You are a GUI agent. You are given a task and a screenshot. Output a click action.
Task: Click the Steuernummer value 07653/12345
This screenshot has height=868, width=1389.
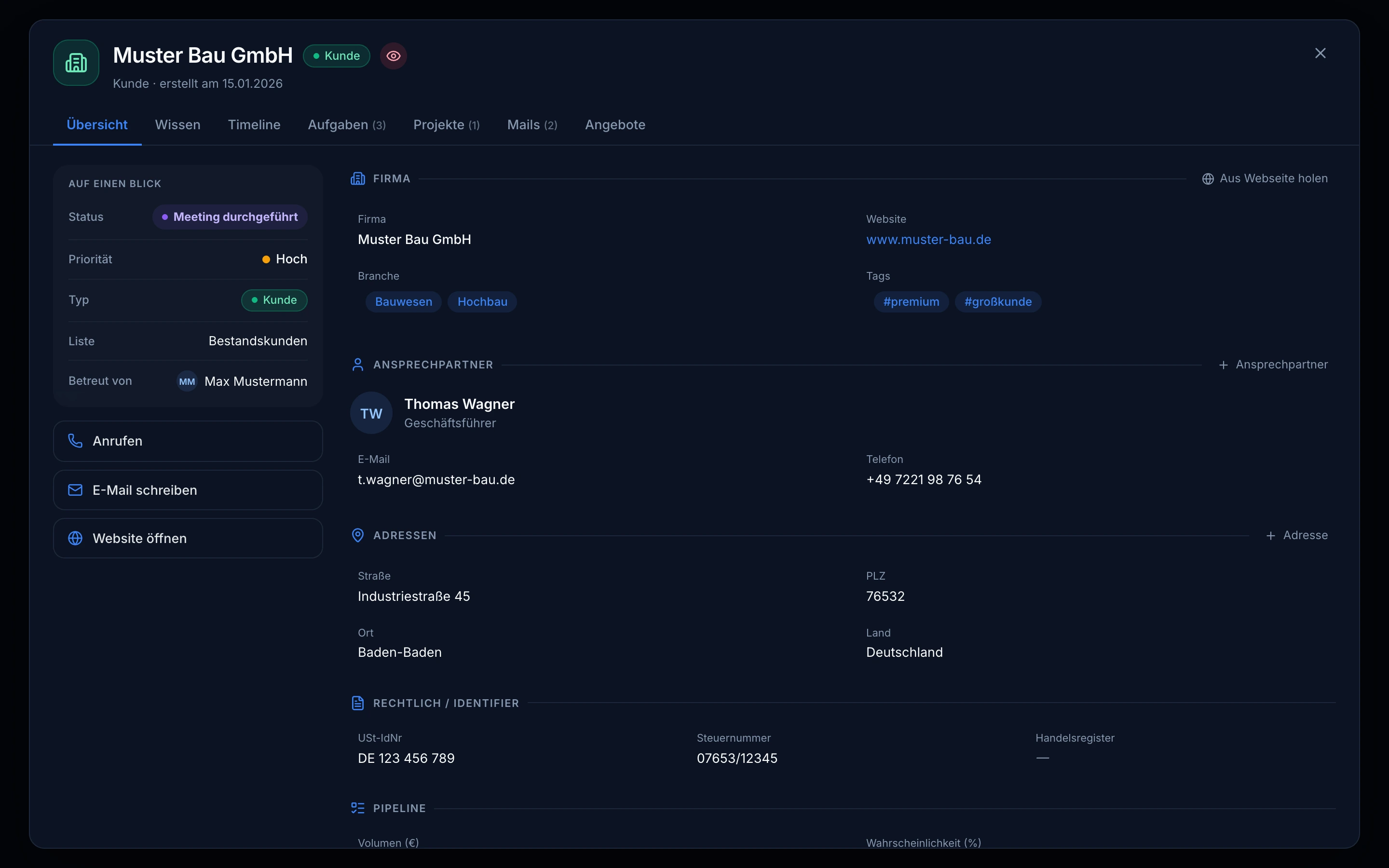point(737,759)
